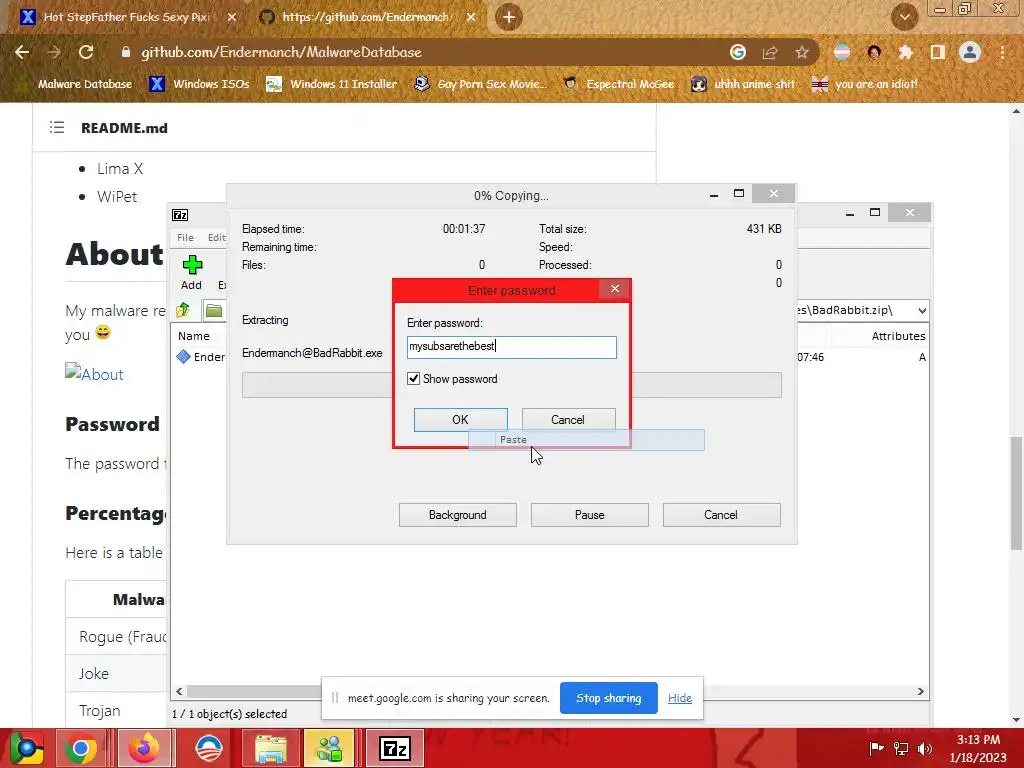The width and height of the screenshot is (1024, 768).
Task: Click the address bar URL
Action: point(281,52)
